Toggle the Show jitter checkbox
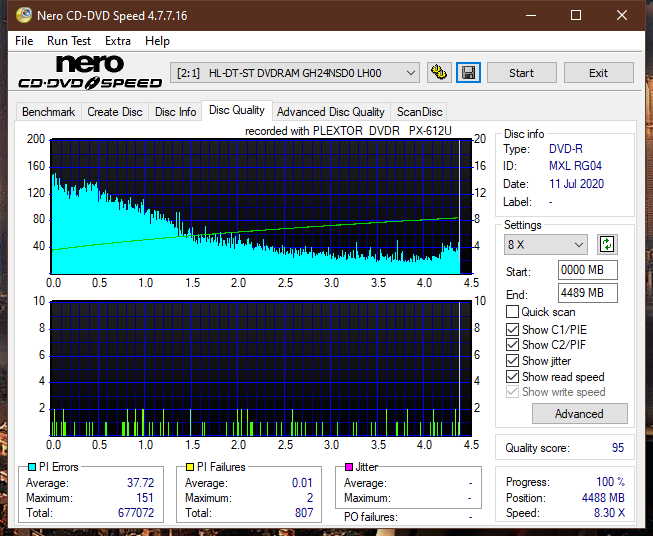The width and height of the screenshot is (653, 536). (x=512, y=361)
